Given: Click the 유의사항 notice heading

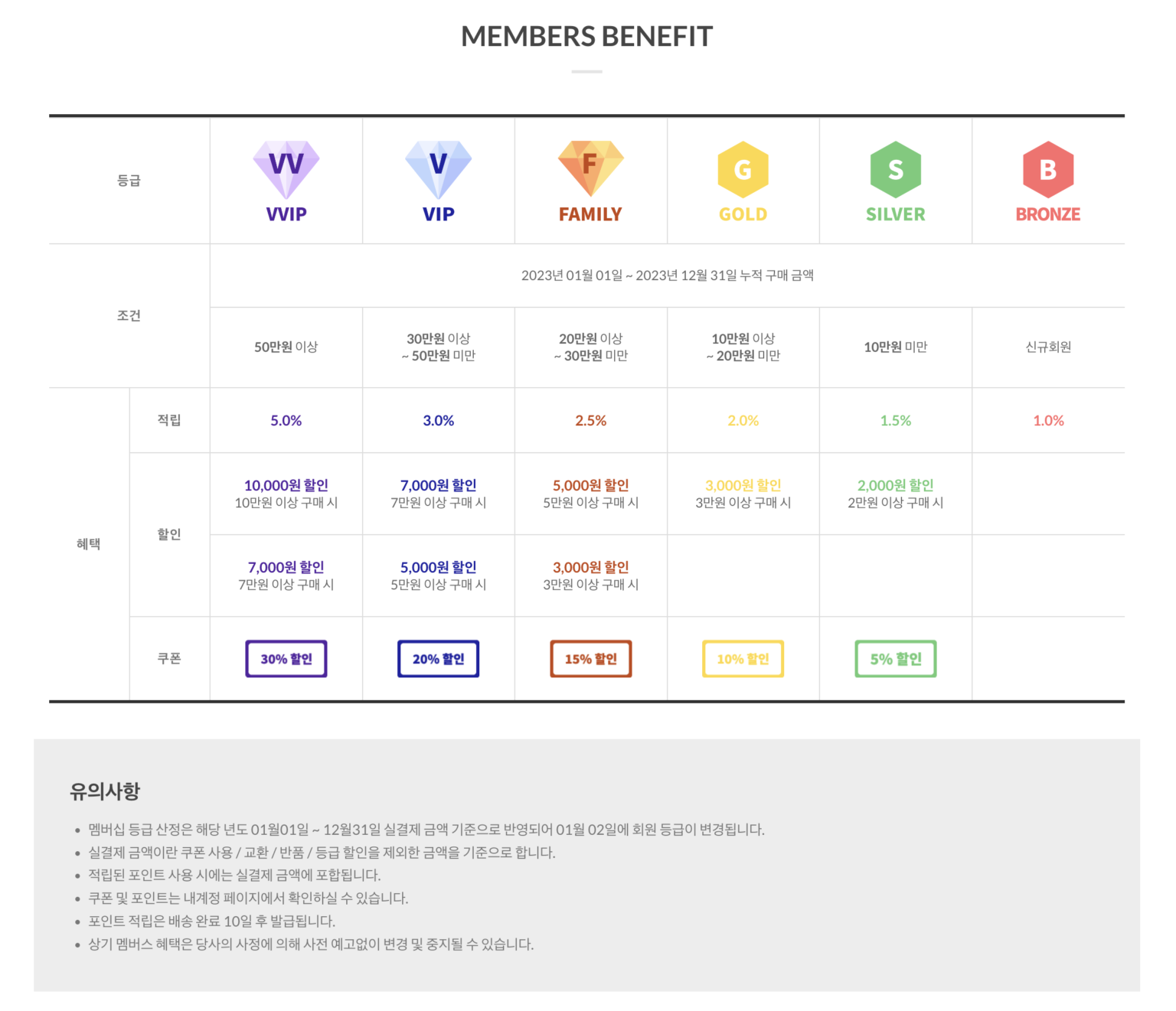Looking at the screenshot, I should [x=105, y=791].
